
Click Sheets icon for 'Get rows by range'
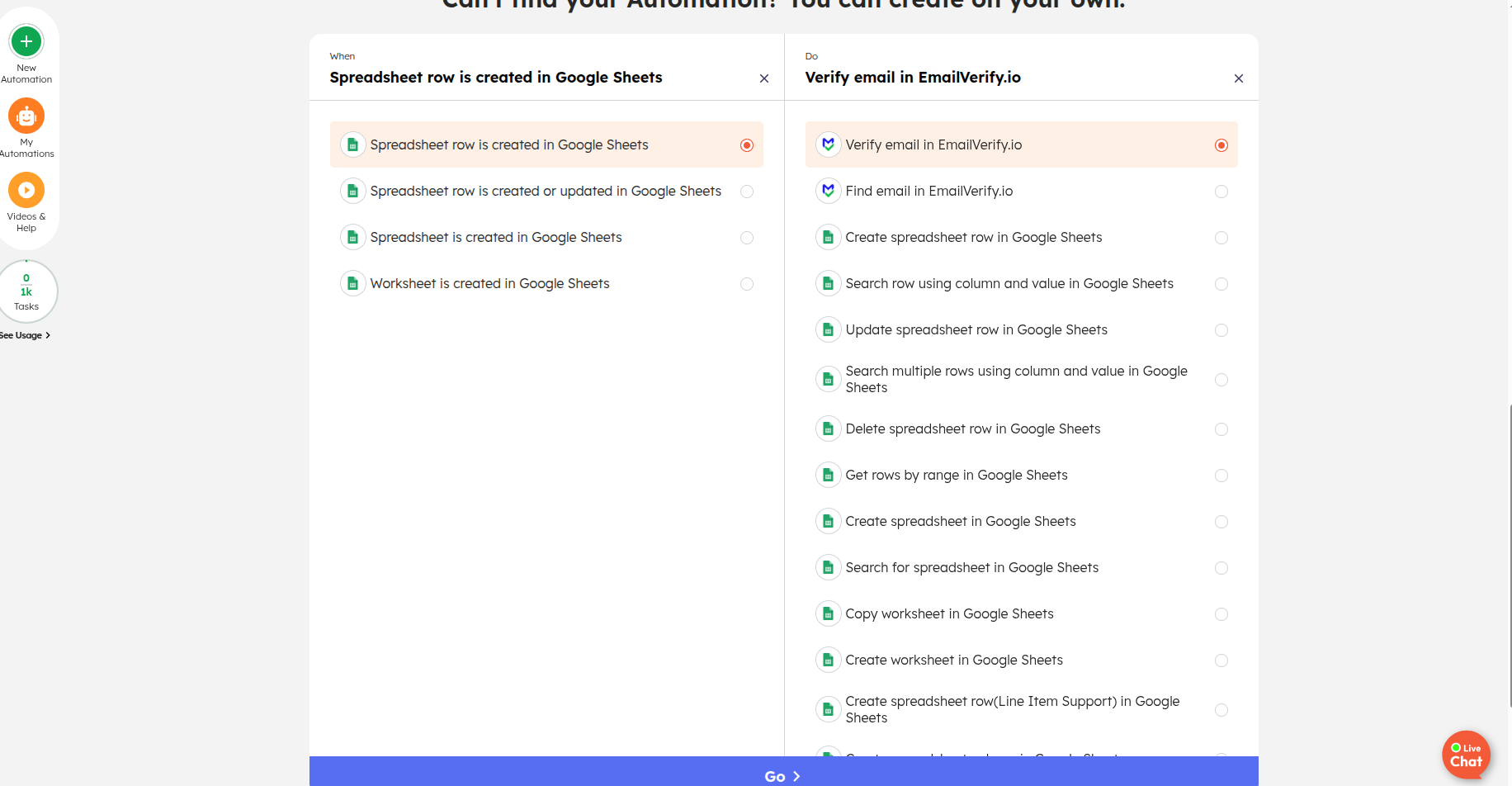tap(829, 476)
